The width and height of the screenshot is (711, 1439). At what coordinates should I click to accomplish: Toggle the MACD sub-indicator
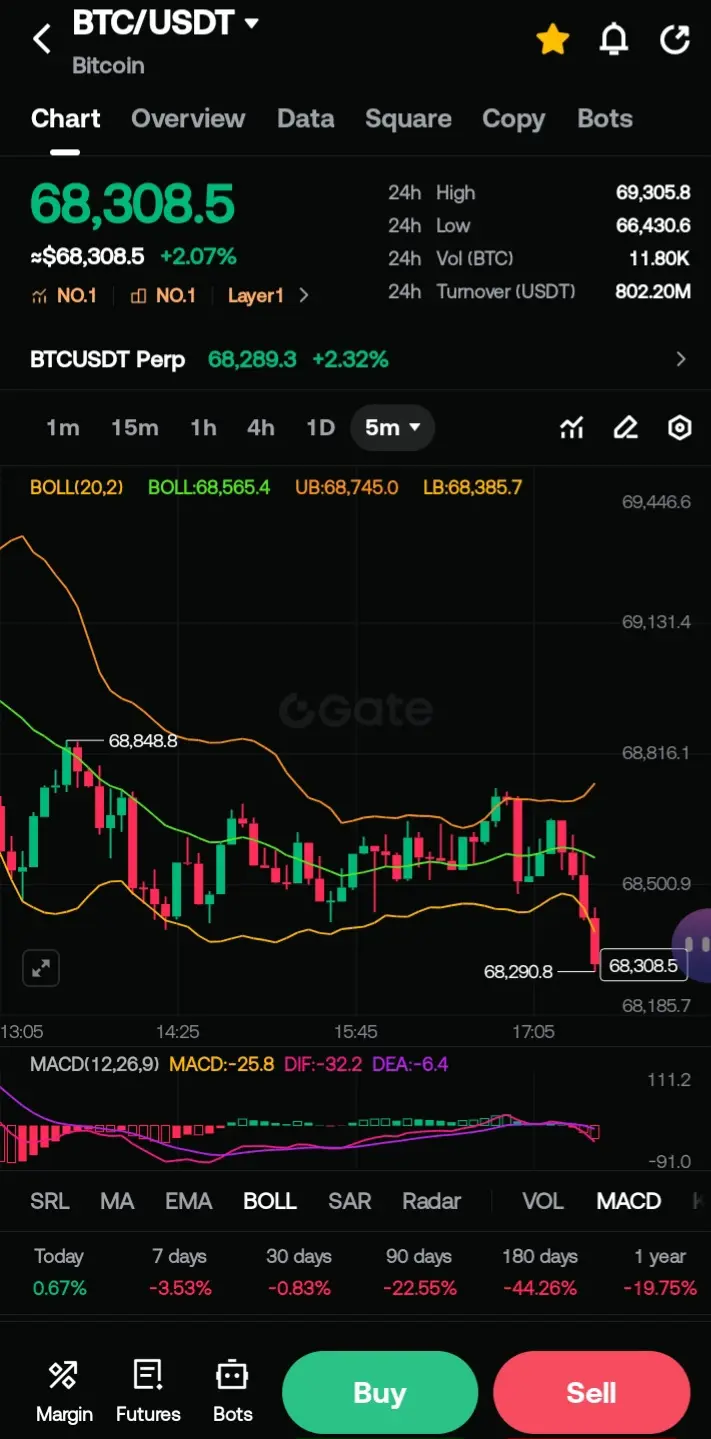[x=629, y=1201]
